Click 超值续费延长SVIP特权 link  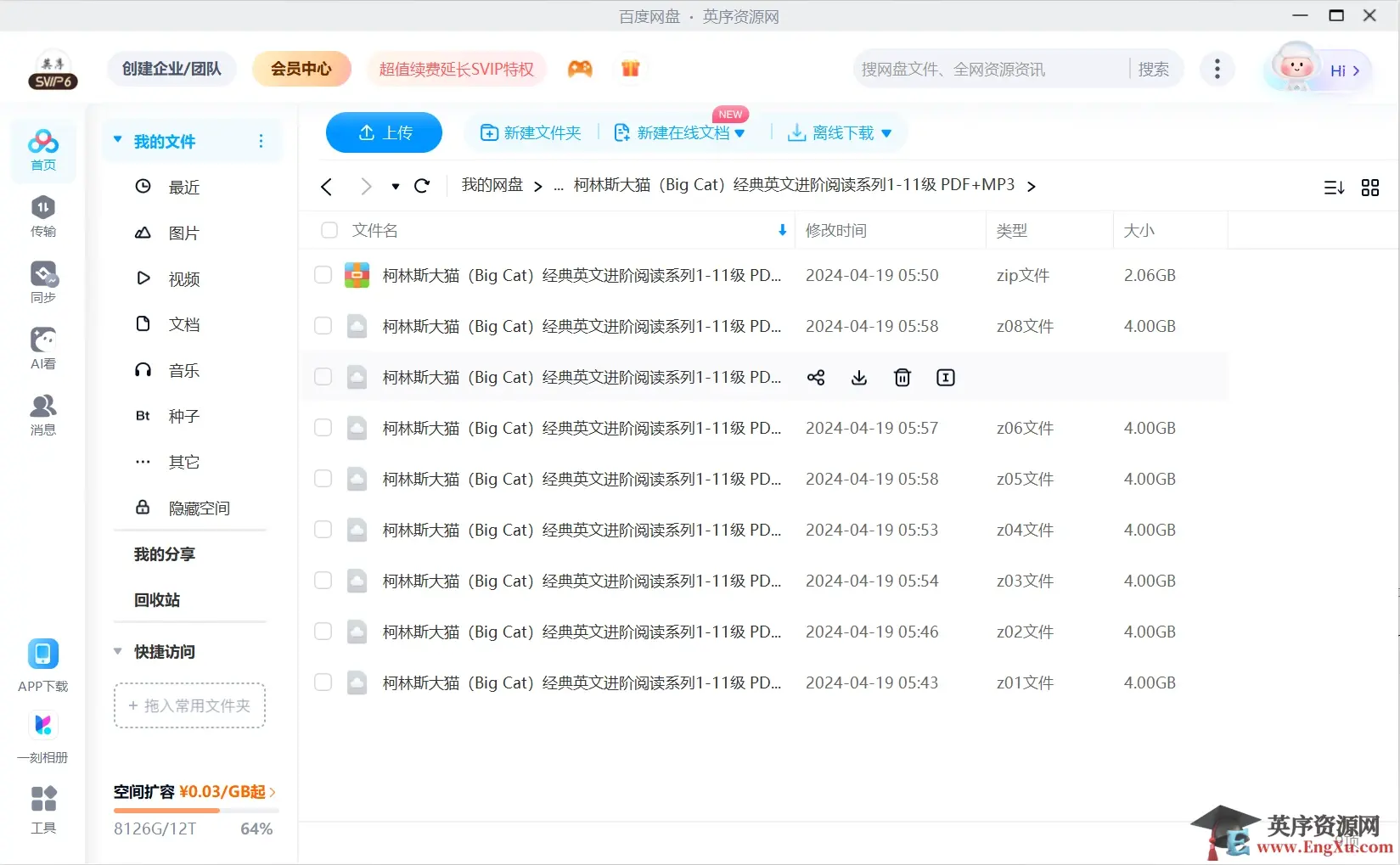(x=457, y=69)
